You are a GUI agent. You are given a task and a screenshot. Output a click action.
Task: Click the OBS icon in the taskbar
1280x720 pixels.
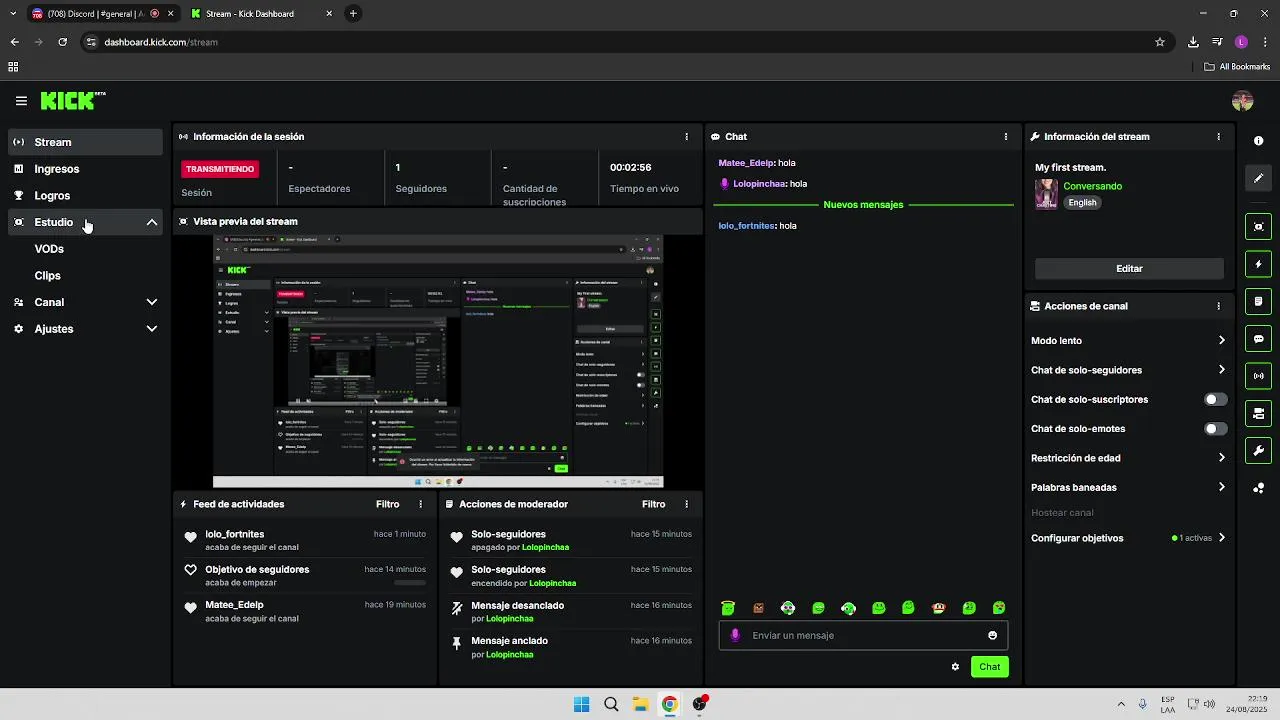click(x=699, y=705)
